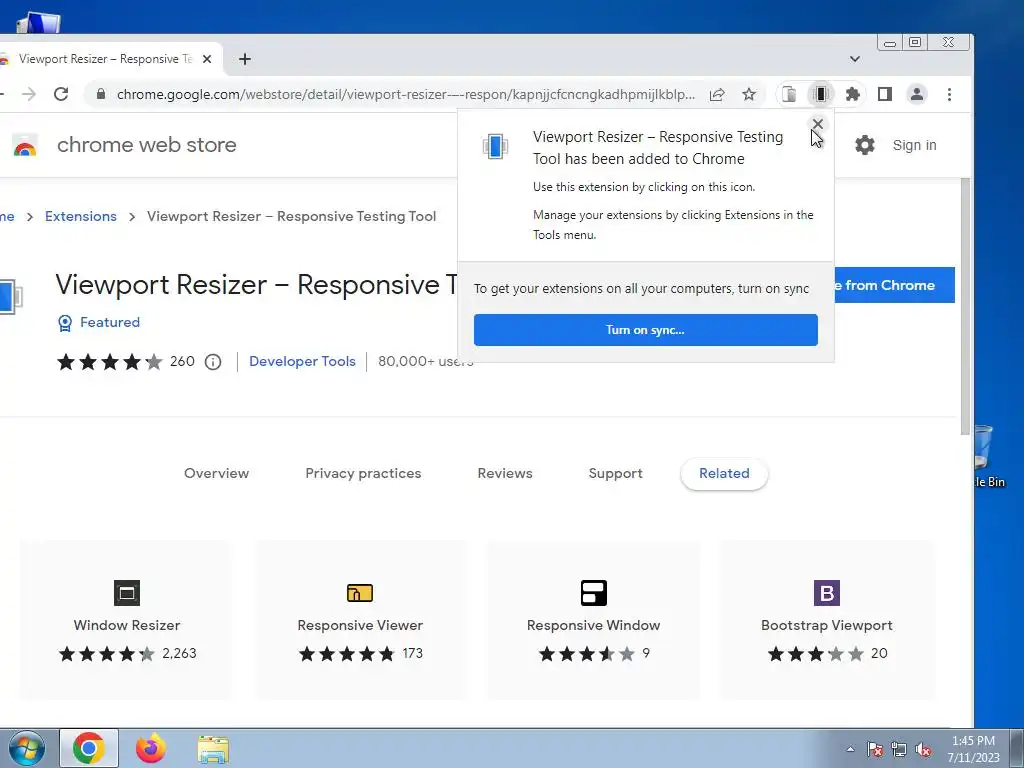Viewport: 1024px width, 768px height.
Task: Open Windows Explorer from the taskbar
Action: click(x=213, y=749)
